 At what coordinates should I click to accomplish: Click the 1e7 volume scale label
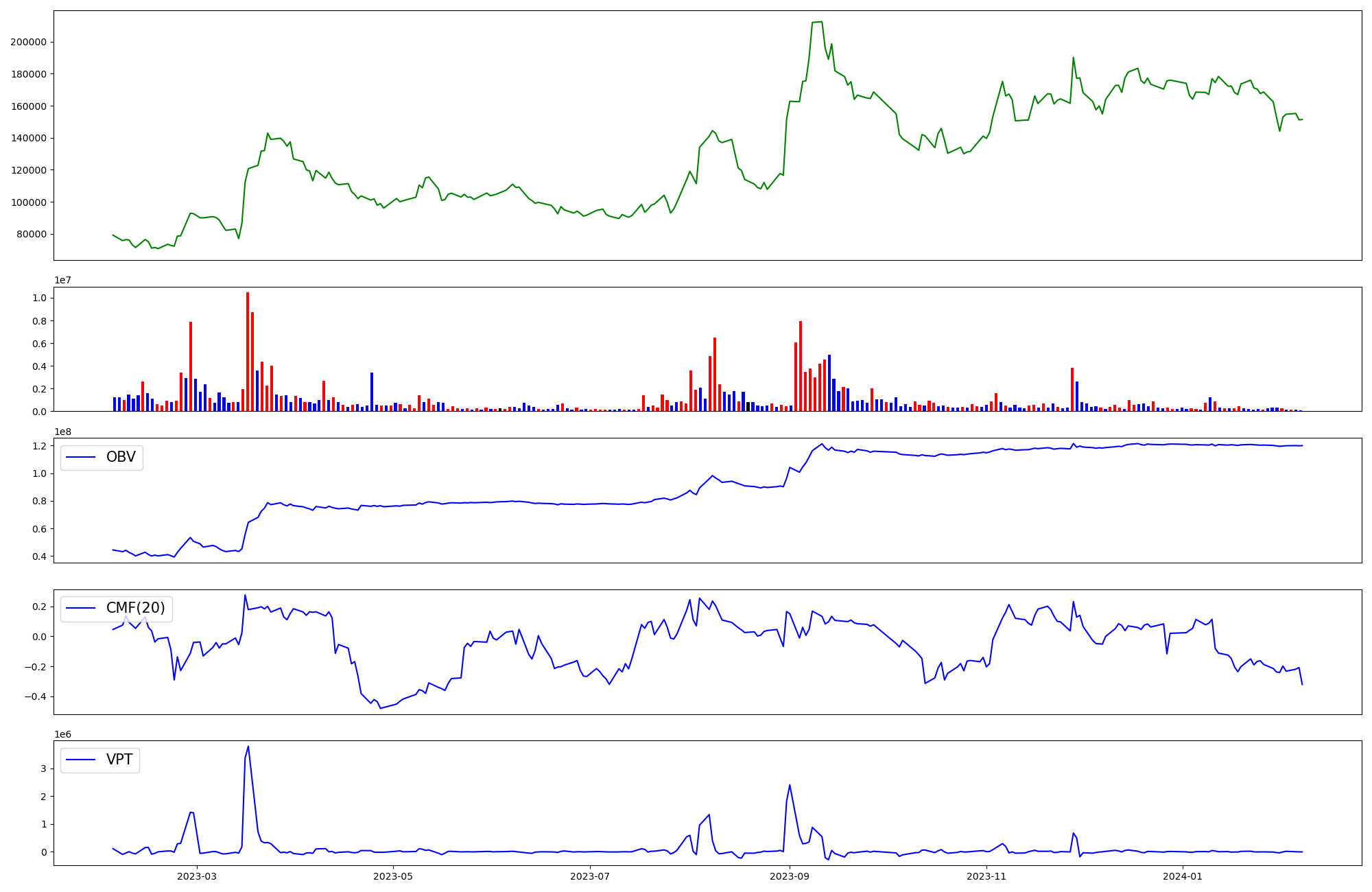(x=63, y=280)
